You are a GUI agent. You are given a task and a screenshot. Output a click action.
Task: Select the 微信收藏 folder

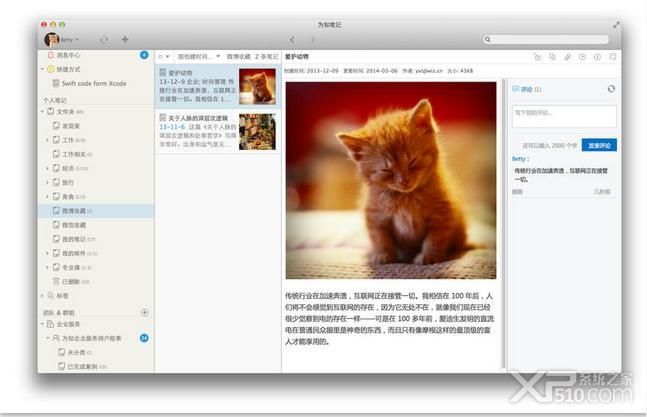pos(74,225)
